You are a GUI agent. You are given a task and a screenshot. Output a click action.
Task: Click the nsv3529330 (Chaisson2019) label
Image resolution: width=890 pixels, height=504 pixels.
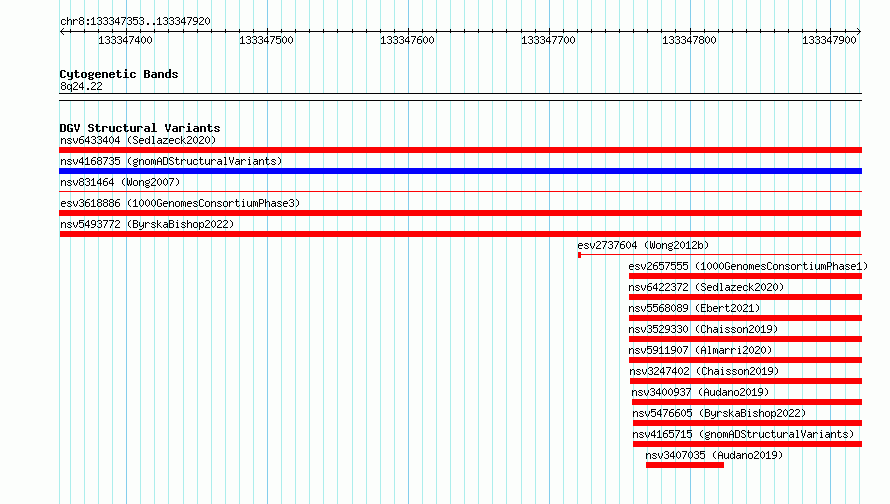pyautogui.click(x=703, y=329)
